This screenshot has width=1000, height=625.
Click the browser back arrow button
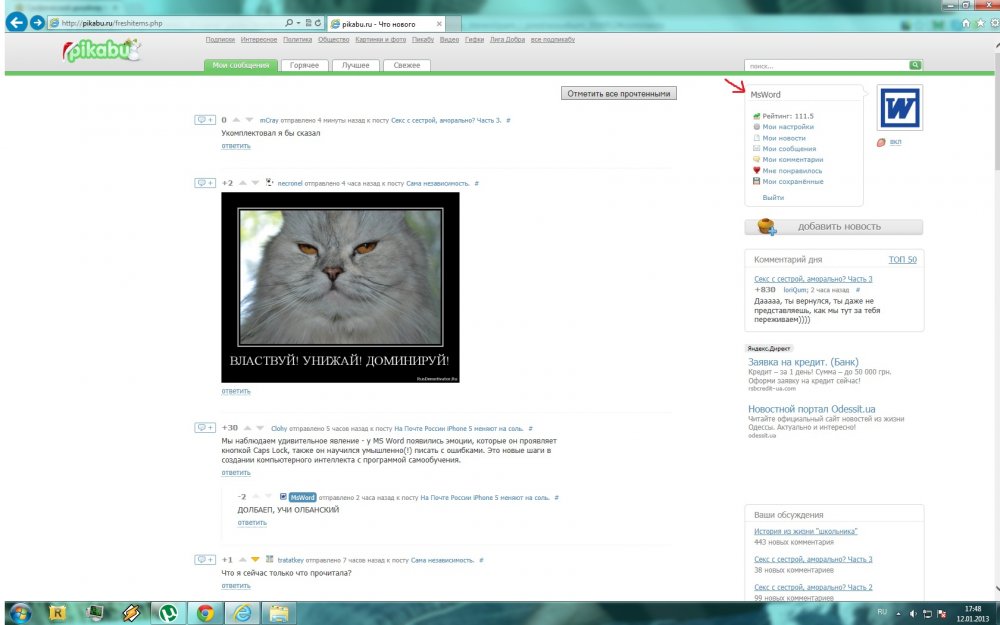[x=16, y=22]
